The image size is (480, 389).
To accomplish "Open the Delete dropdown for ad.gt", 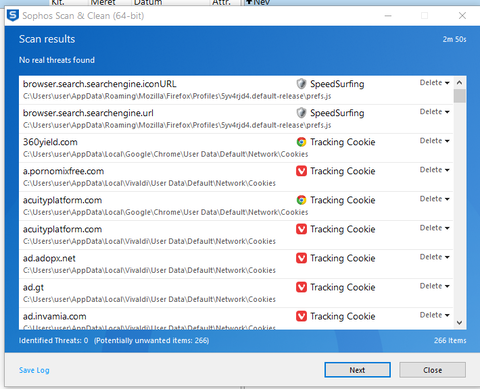I will pyautogui.click(x=435, y=286).
